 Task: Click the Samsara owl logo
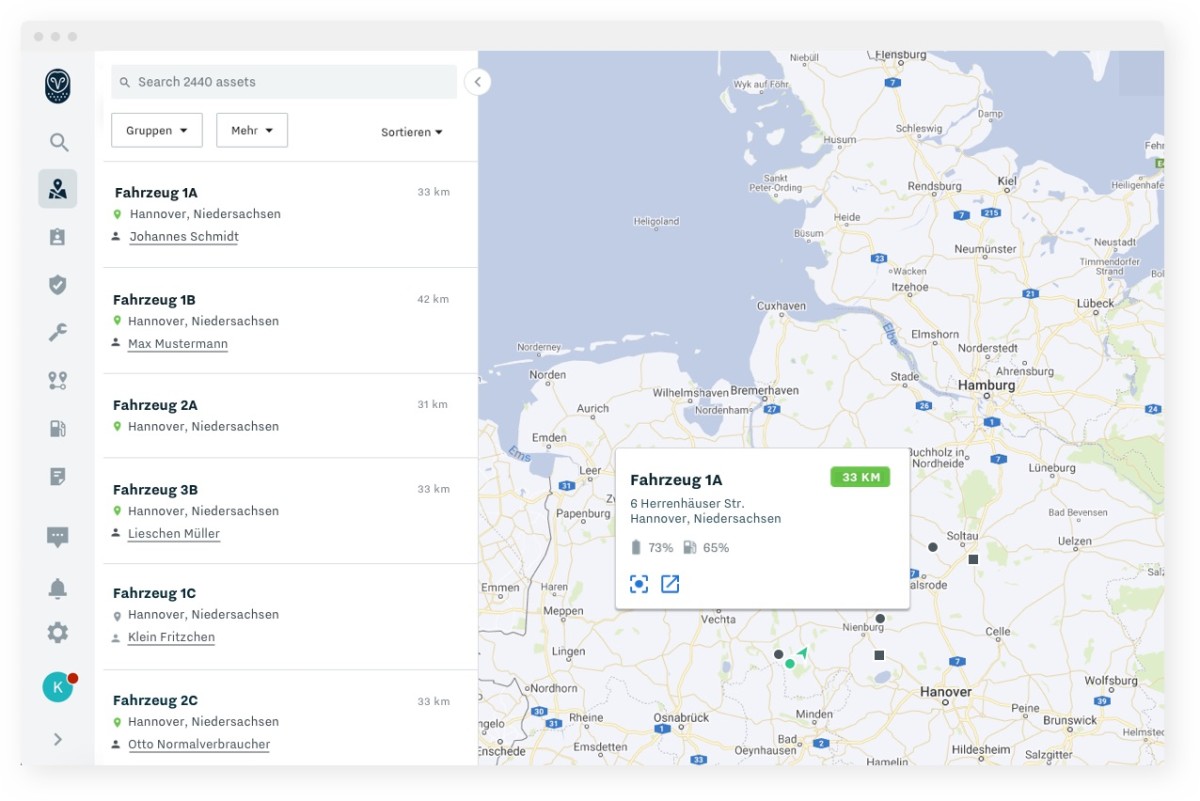coord(58,86)
